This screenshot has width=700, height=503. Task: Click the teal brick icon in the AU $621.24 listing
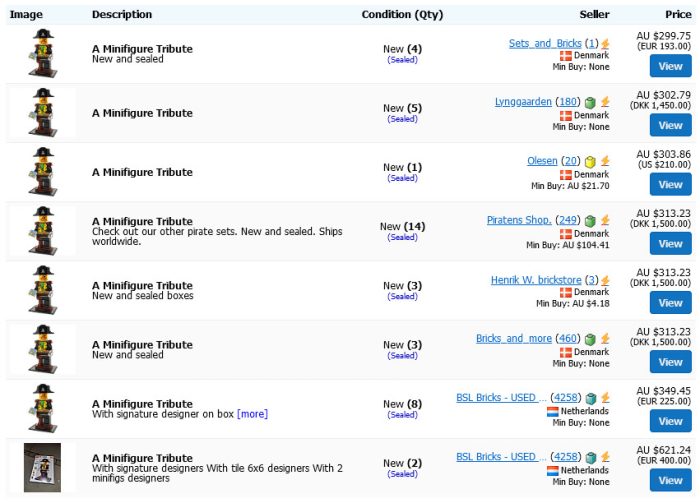tap(591, 457)
